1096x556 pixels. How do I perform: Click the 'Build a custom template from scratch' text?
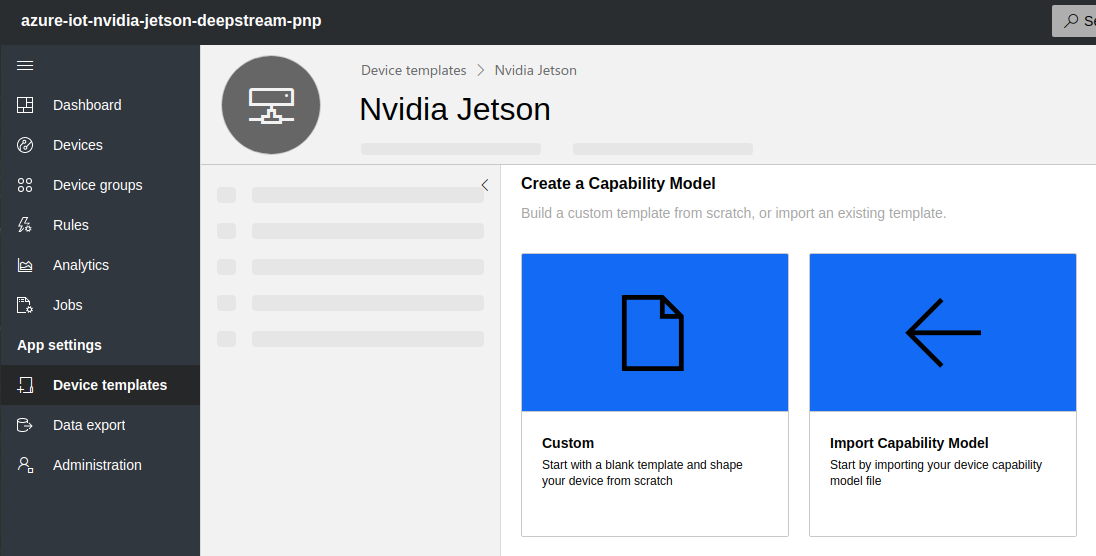733,213
